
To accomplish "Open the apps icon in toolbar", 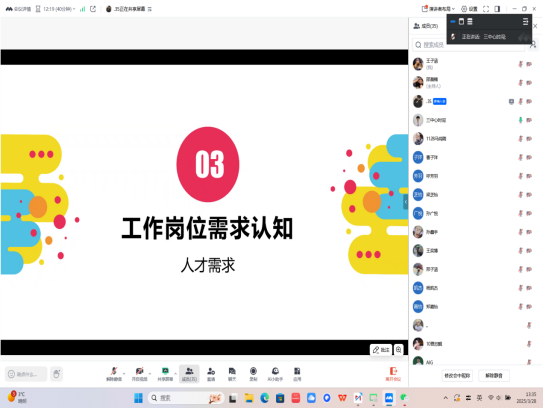I will (297, 374).
